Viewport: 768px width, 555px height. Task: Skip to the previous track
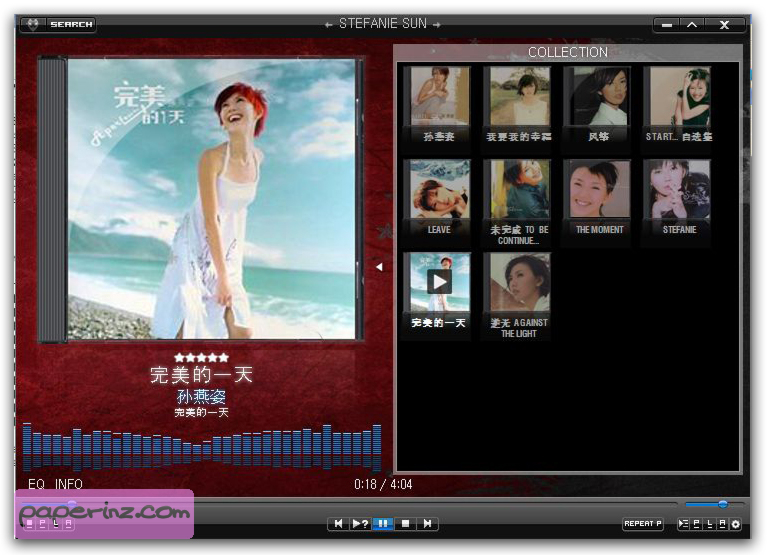[338, 524]
